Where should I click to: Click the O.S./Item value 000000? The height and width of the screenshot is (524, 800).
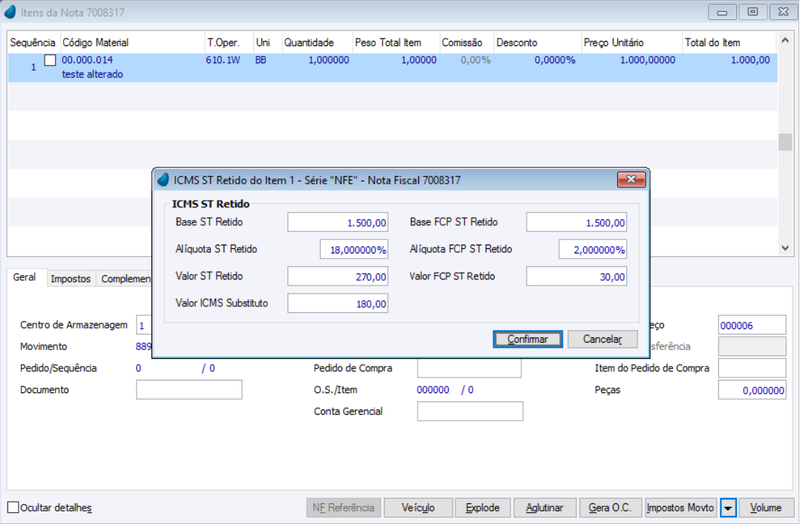pos(433,390)
